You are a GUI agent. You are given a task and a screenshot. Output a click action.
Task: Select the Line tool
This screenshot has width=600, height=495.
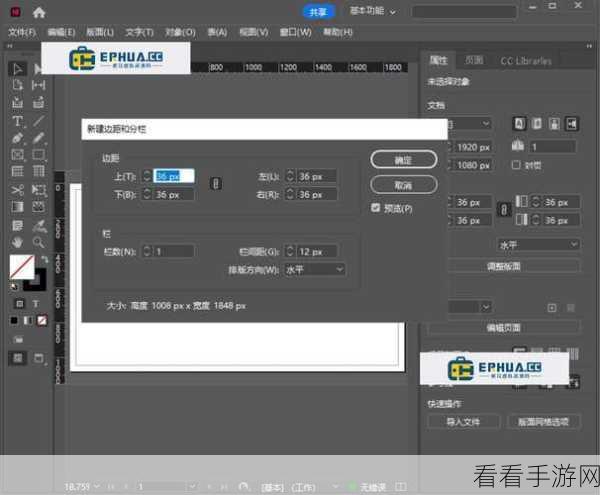pyautogui.click(x=38, y=121)
